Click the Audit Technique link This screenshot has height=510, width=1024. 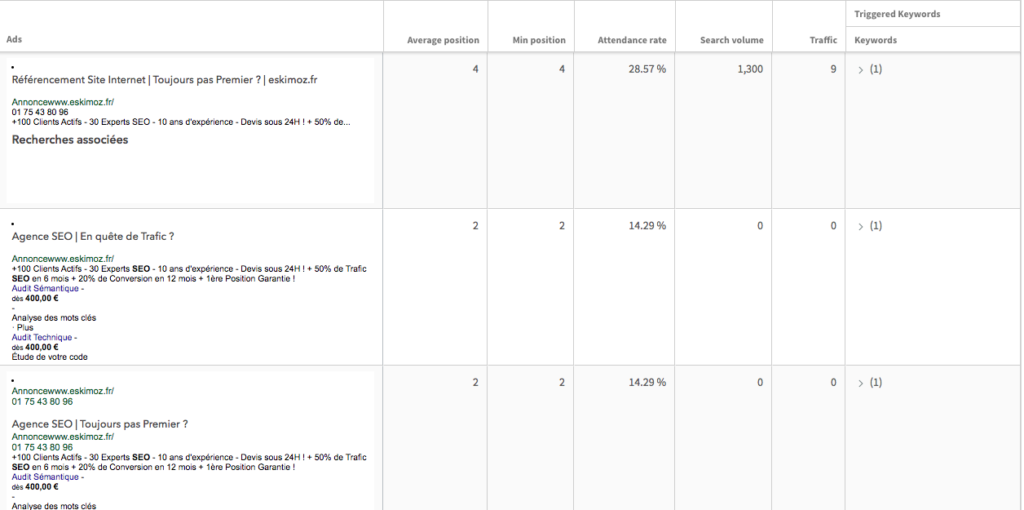[x=42, y=338]
